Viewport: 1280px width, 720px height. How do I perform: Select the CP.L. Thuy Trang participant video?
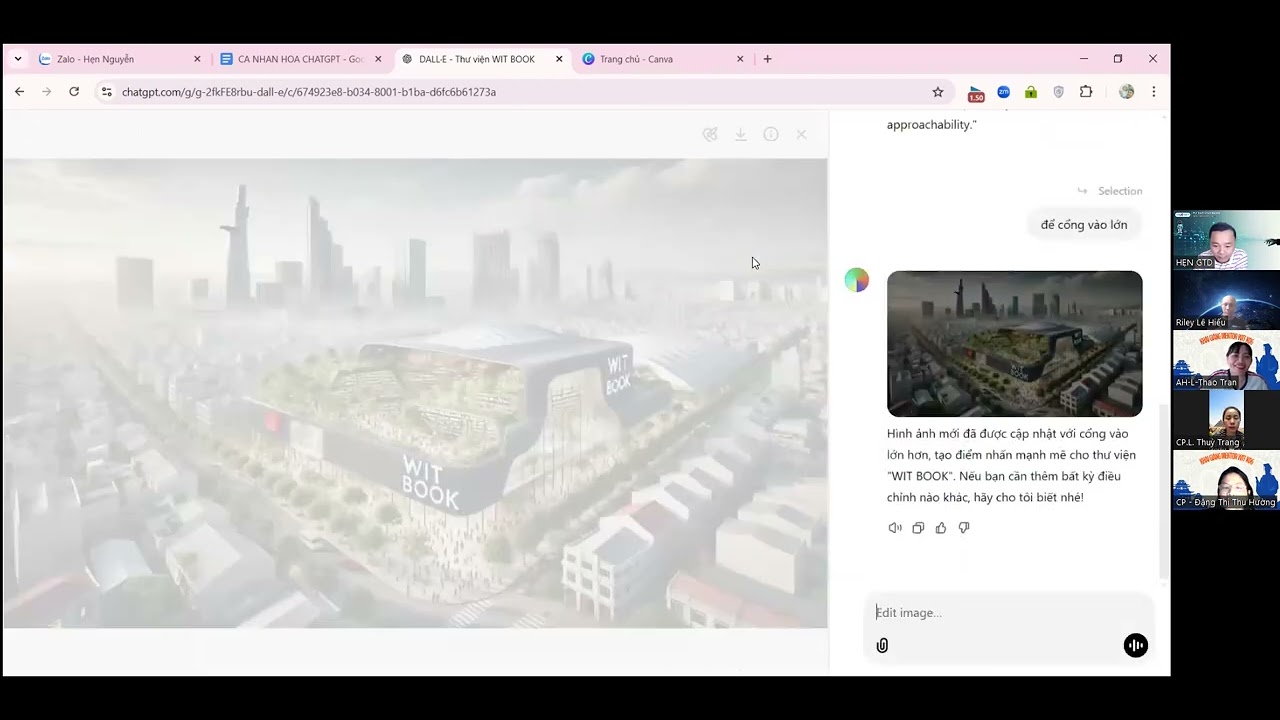(x=1227, y=420)
